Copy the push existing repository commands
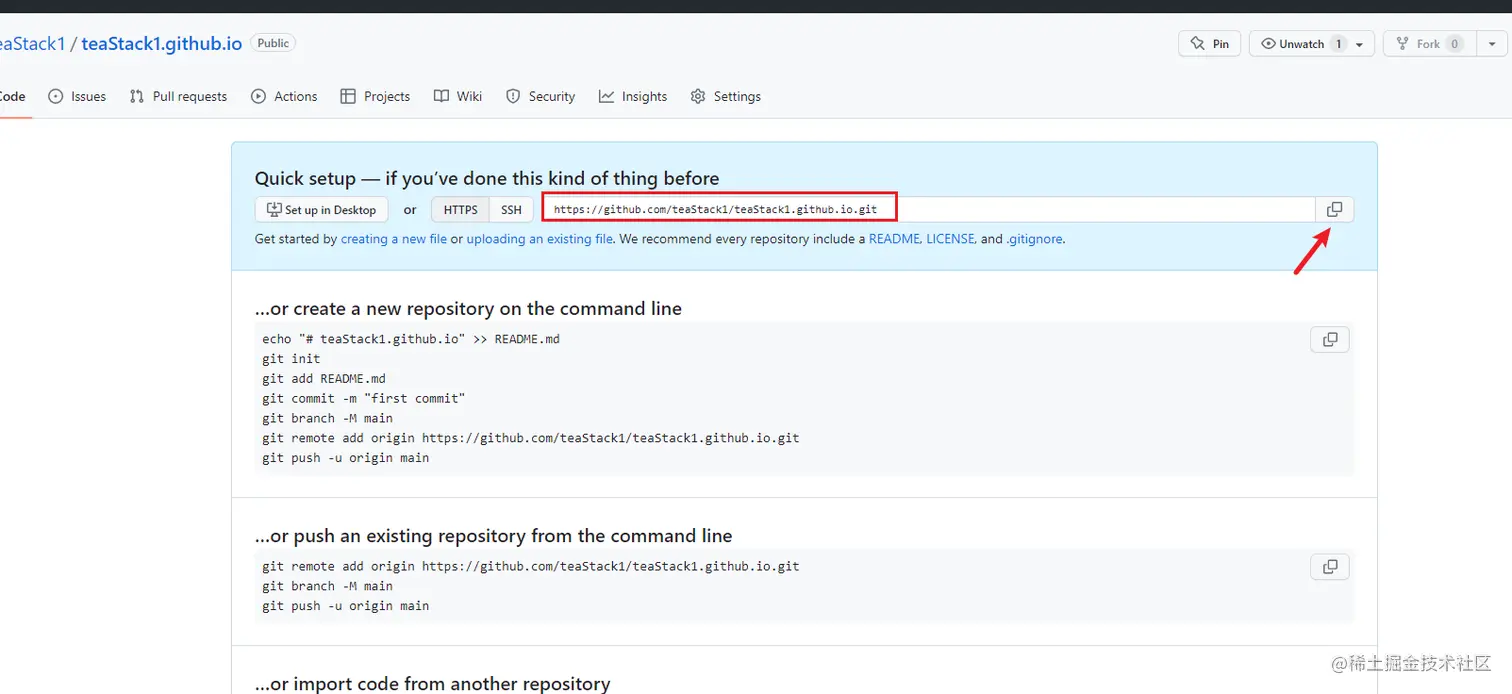Image resolution: width=1512 pixels, height=694 pixels. [x=1330, y=567]
